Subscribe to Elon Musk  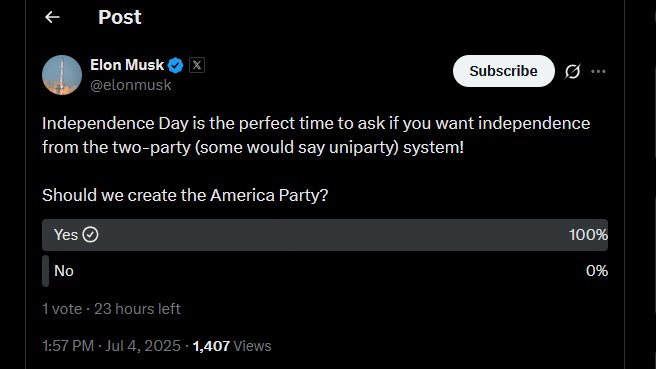(504, 71)
